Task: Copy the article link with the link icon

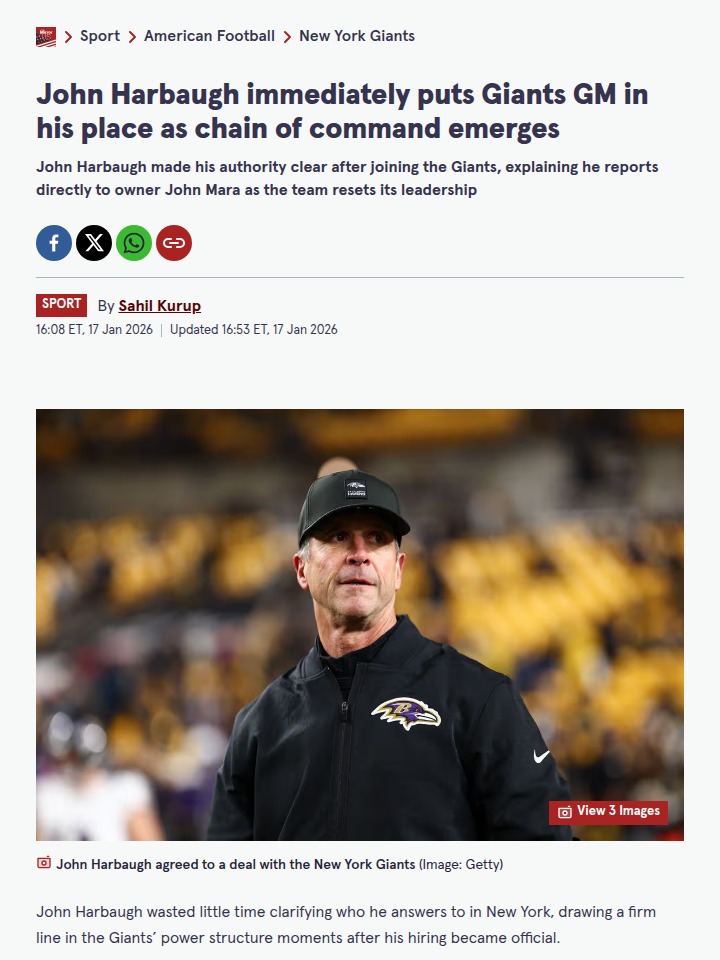Action: [x=174, y=243]
